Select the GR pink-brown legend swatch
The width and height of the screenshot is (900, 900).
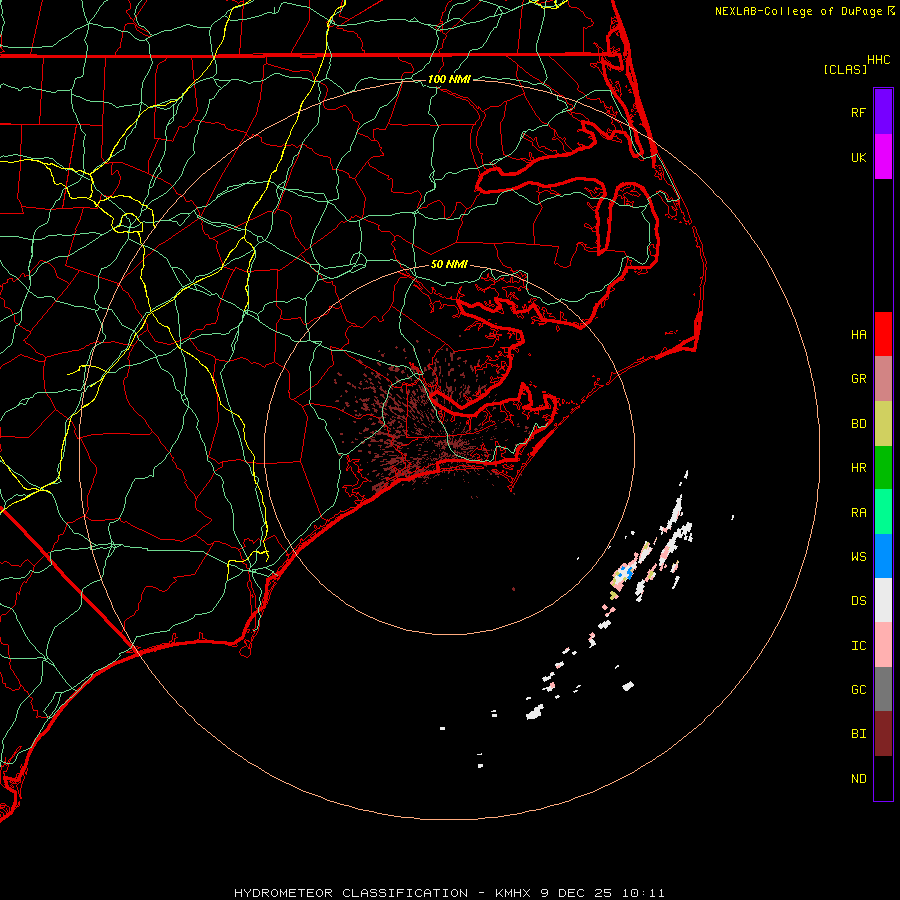pos(883,379)
